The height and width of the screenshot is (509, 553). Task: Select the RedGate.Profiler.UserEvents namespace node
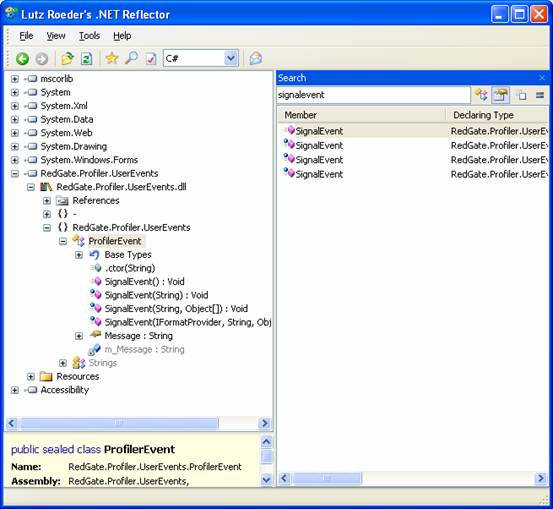(131, 228)
